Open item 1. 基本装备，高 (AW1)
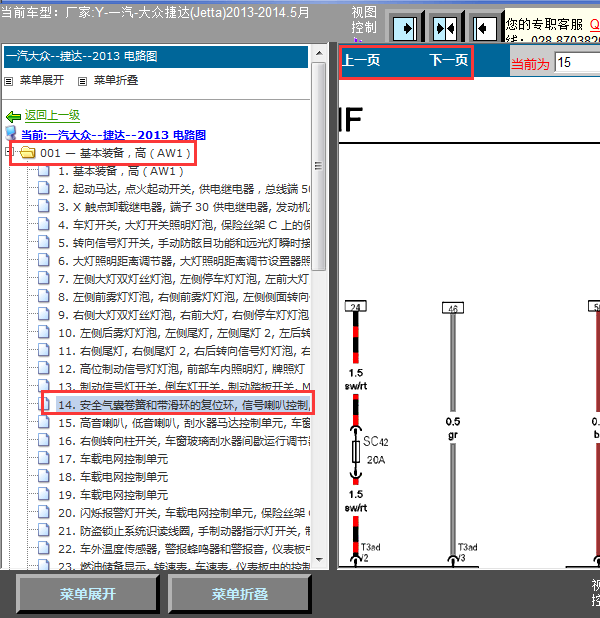 click(x=121, y=171)
